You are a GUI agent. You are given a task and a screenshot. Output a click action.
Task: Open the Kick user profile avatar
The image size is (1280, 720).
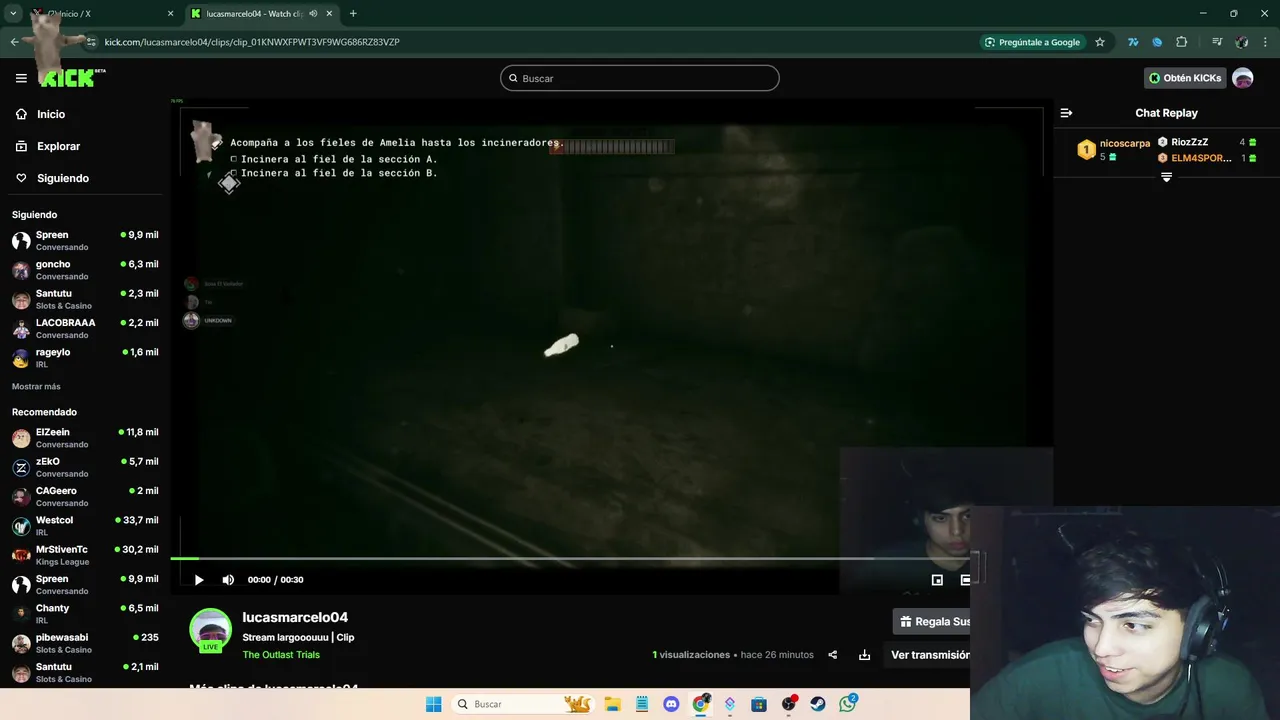point(1243,78)
